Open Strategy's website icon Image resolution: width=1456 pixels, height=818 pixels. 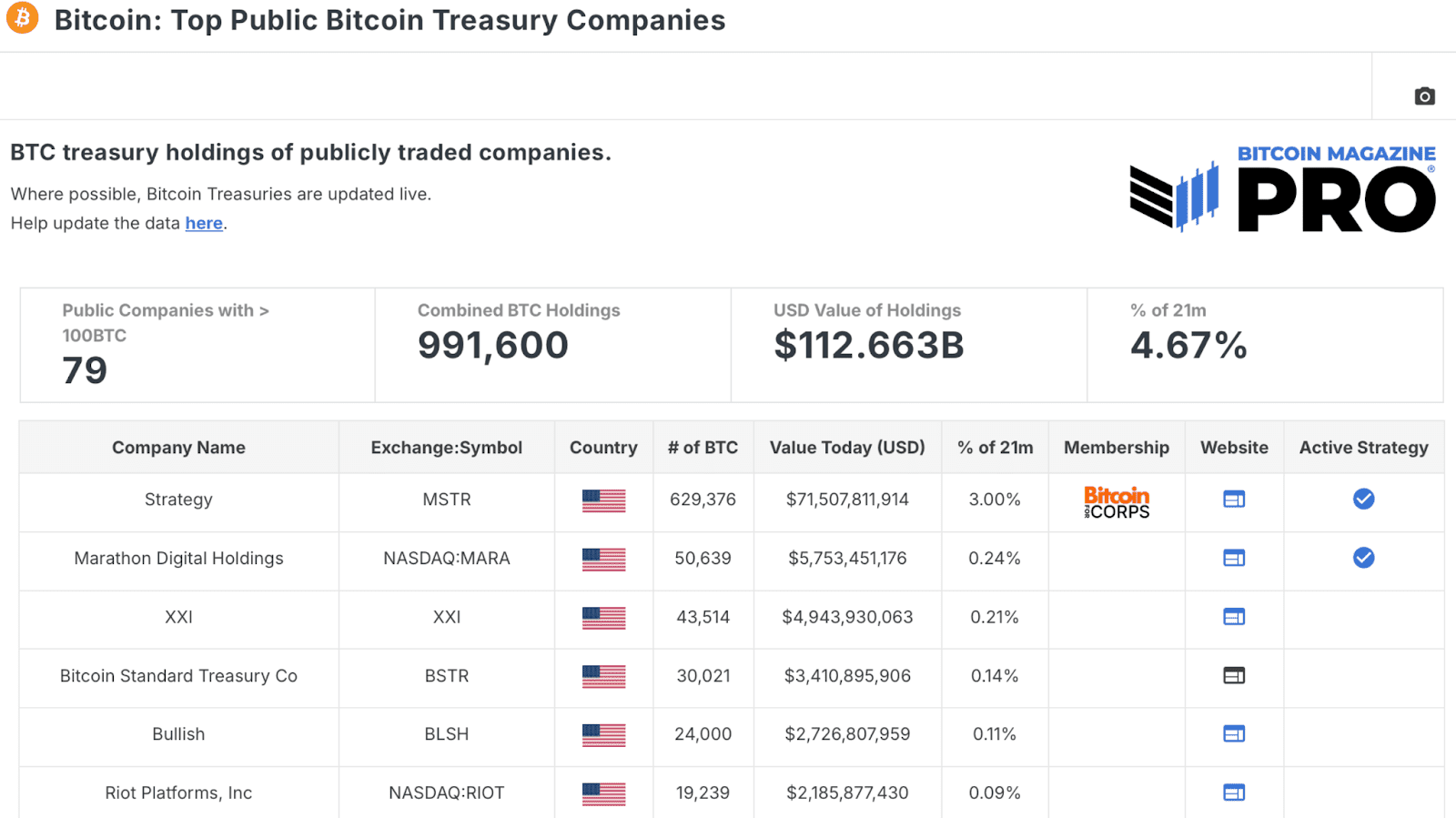(x=1234, y=500)
